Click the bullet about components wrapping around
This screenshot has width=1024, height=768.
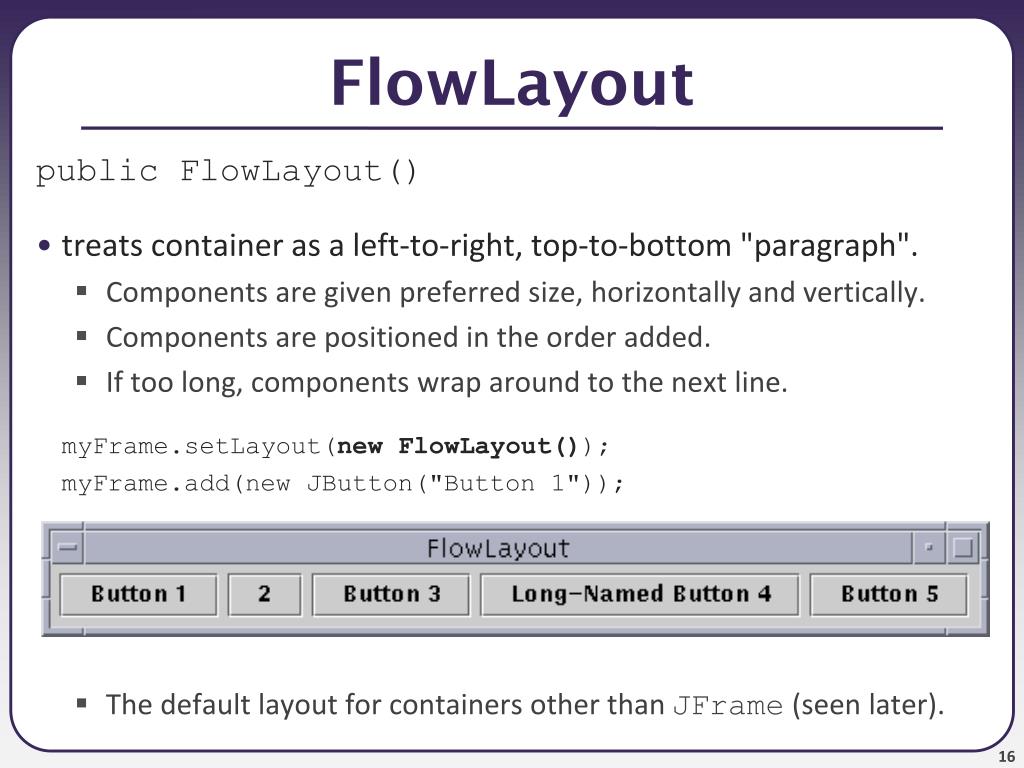(x=447, y=383)
